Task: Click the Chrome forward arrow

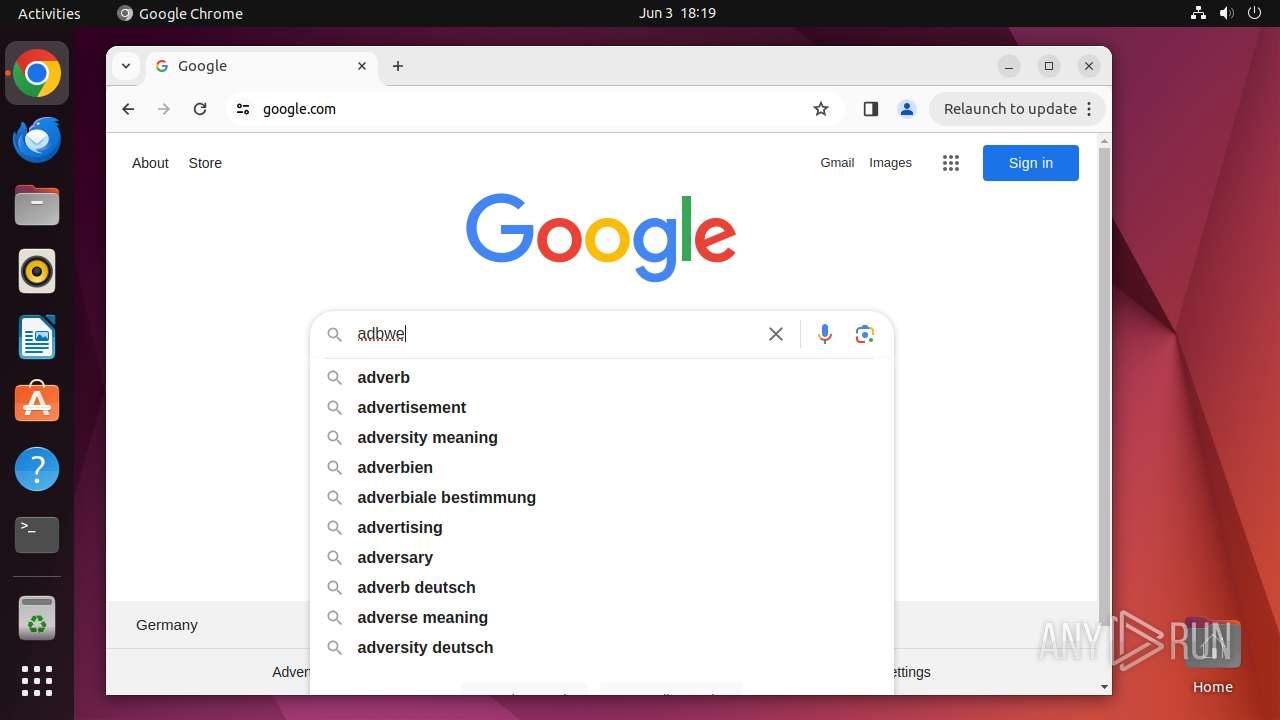Action: coord(164,109)
